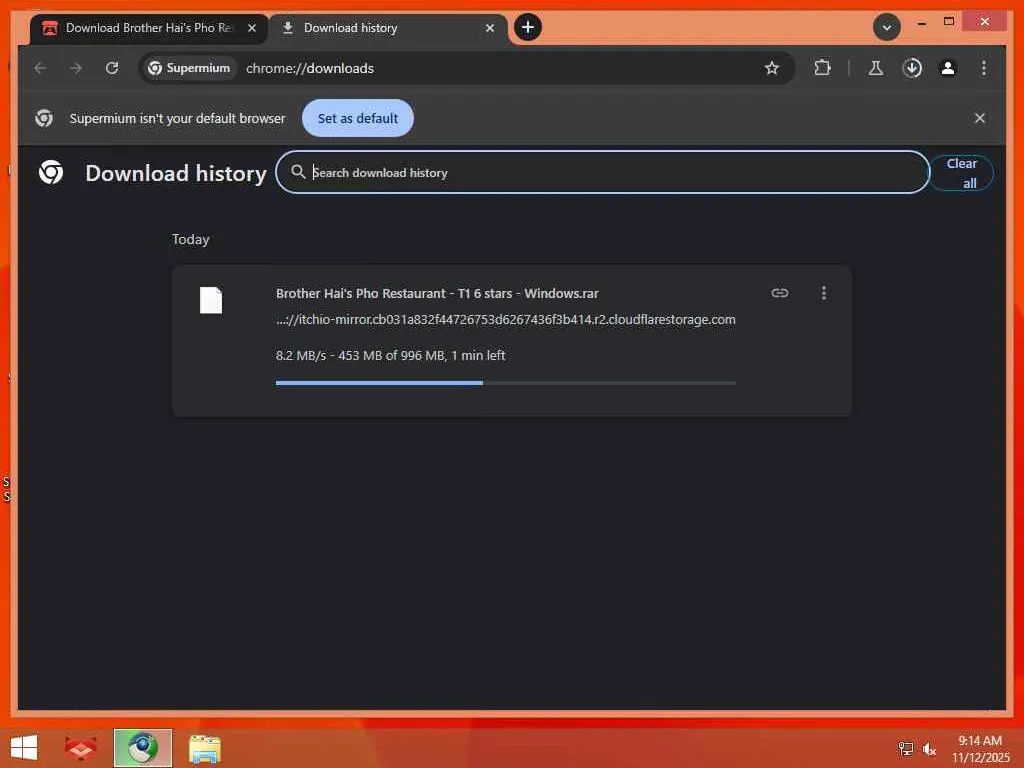This screenshot has width=1024, height=768.
Task: Open the Windows Start button
Action: (x=24, y=748)
